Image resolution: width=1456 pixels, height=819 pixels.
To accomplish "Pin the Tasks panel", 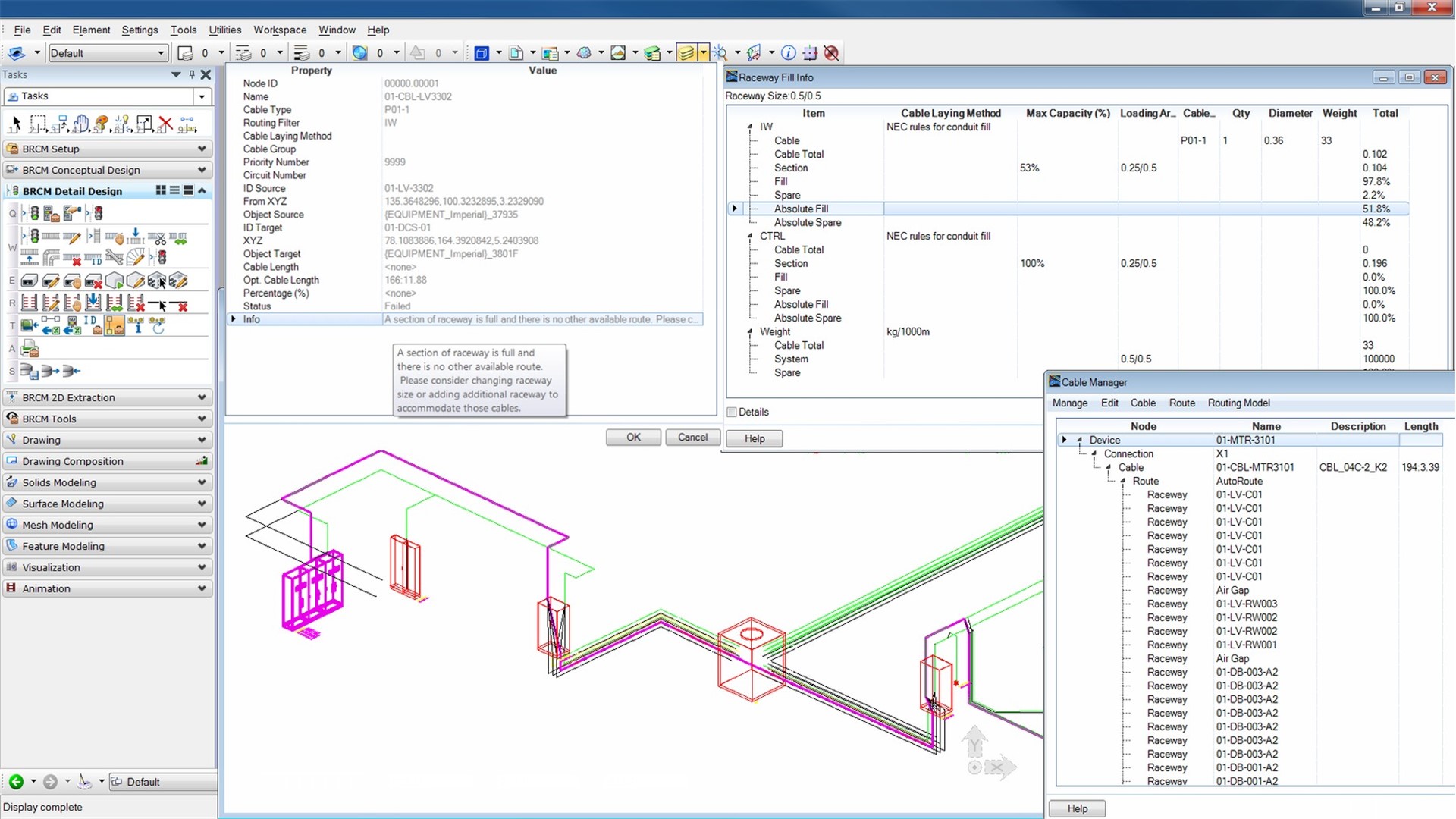I will click(192, 74).
